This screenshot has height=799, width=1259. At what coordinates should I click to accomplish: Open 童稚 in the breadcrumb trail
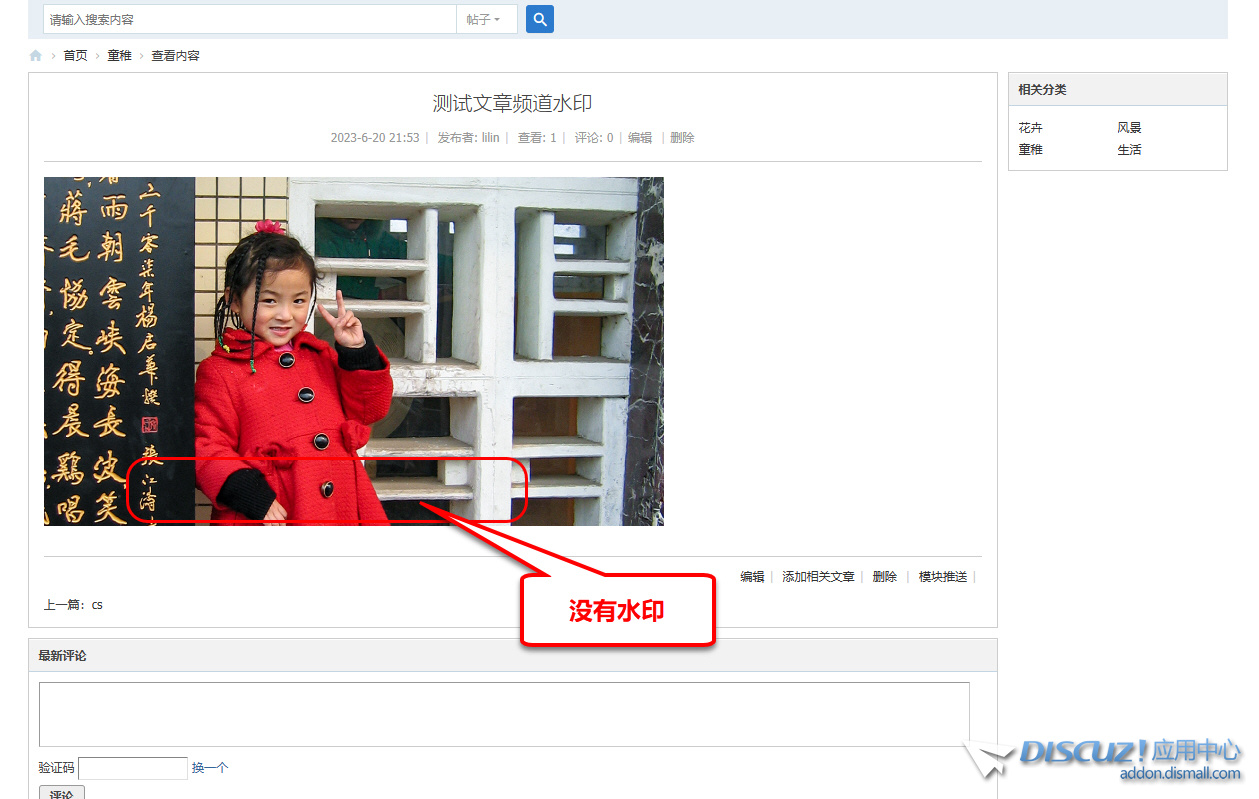pos(119,56)
